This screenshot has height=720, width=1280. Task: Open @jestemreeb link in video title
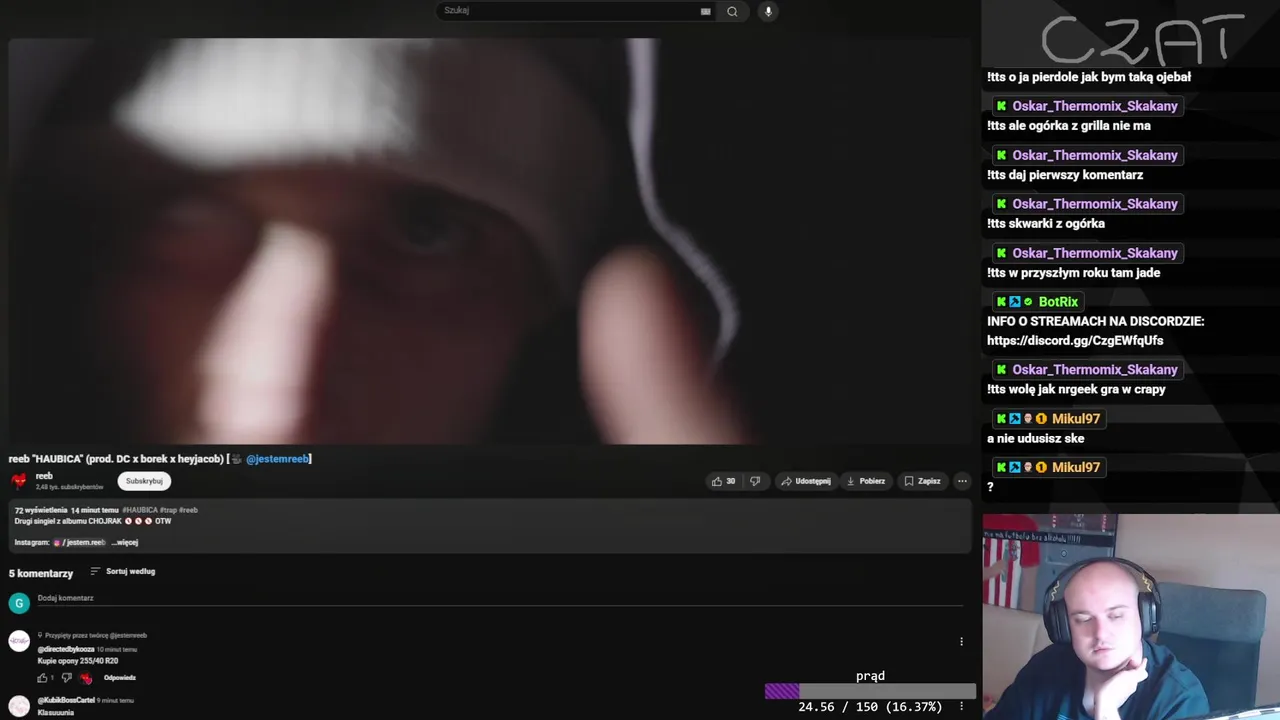277,459
